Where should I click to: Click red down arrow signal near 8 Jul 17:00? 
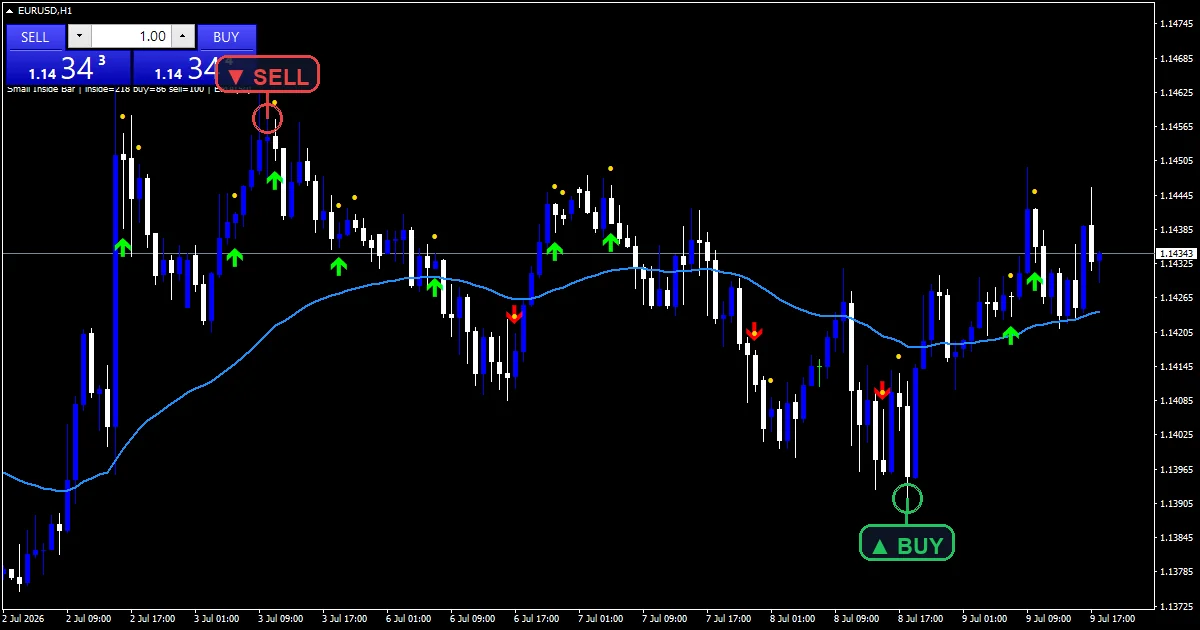coord(882,390)
